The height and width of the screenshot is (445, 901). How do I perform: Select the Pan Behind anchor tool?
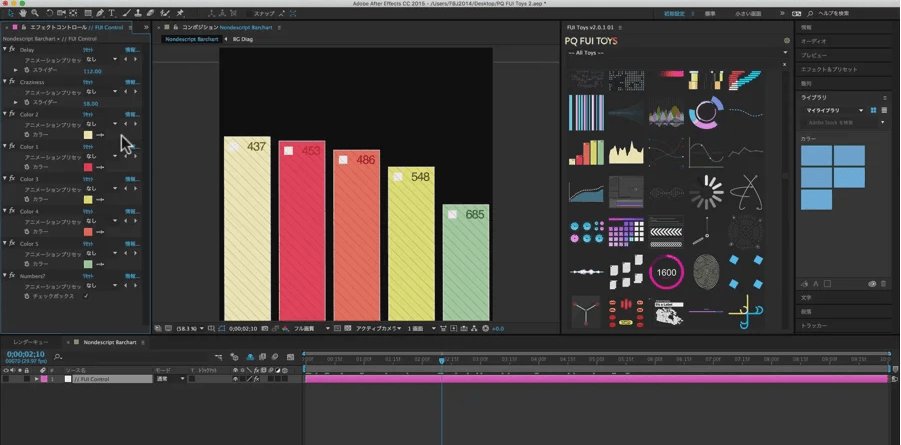73,13
